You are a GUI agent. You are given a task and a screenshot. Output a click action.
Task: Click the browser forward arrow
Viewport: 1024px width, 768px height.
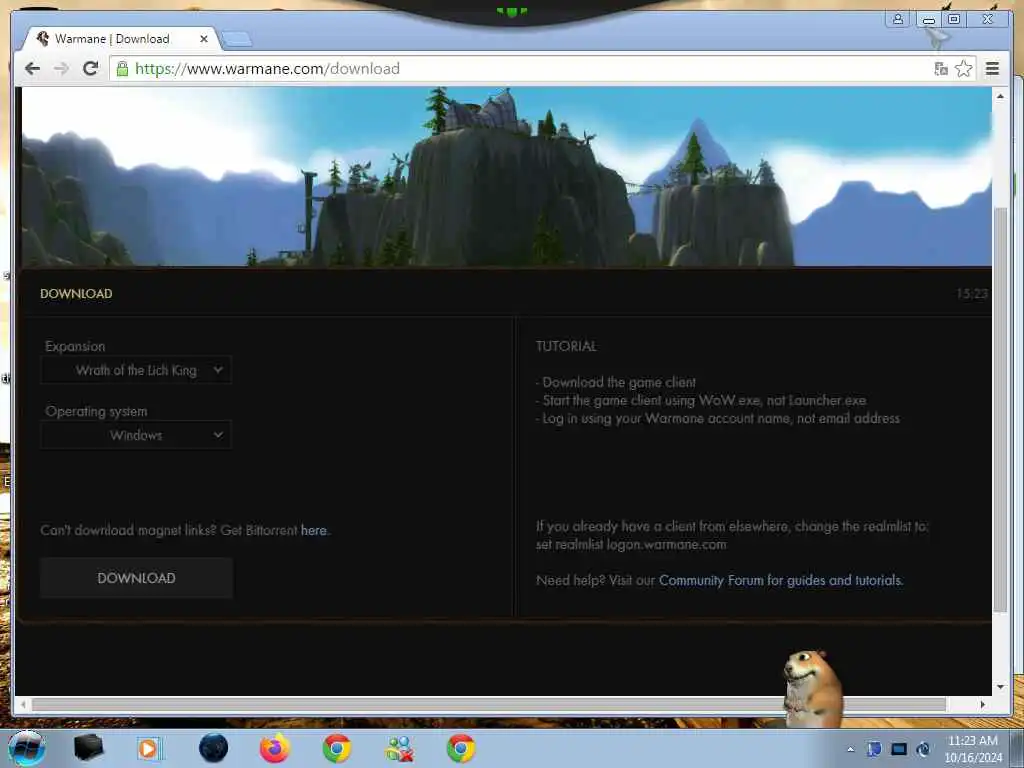(x=61, y=69)
